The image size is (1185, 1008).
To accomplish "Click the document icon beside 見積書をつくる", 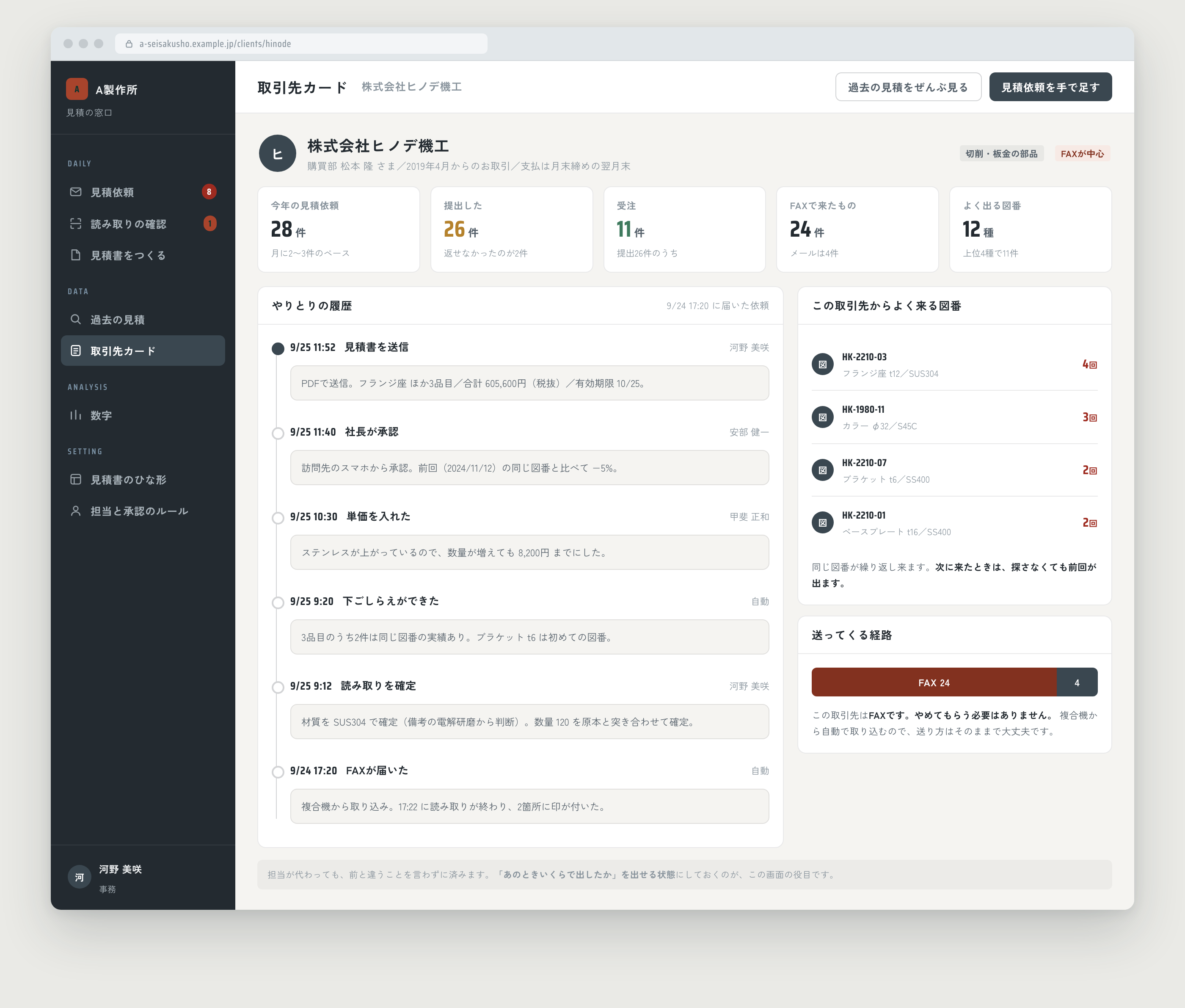I will [75, 255].
